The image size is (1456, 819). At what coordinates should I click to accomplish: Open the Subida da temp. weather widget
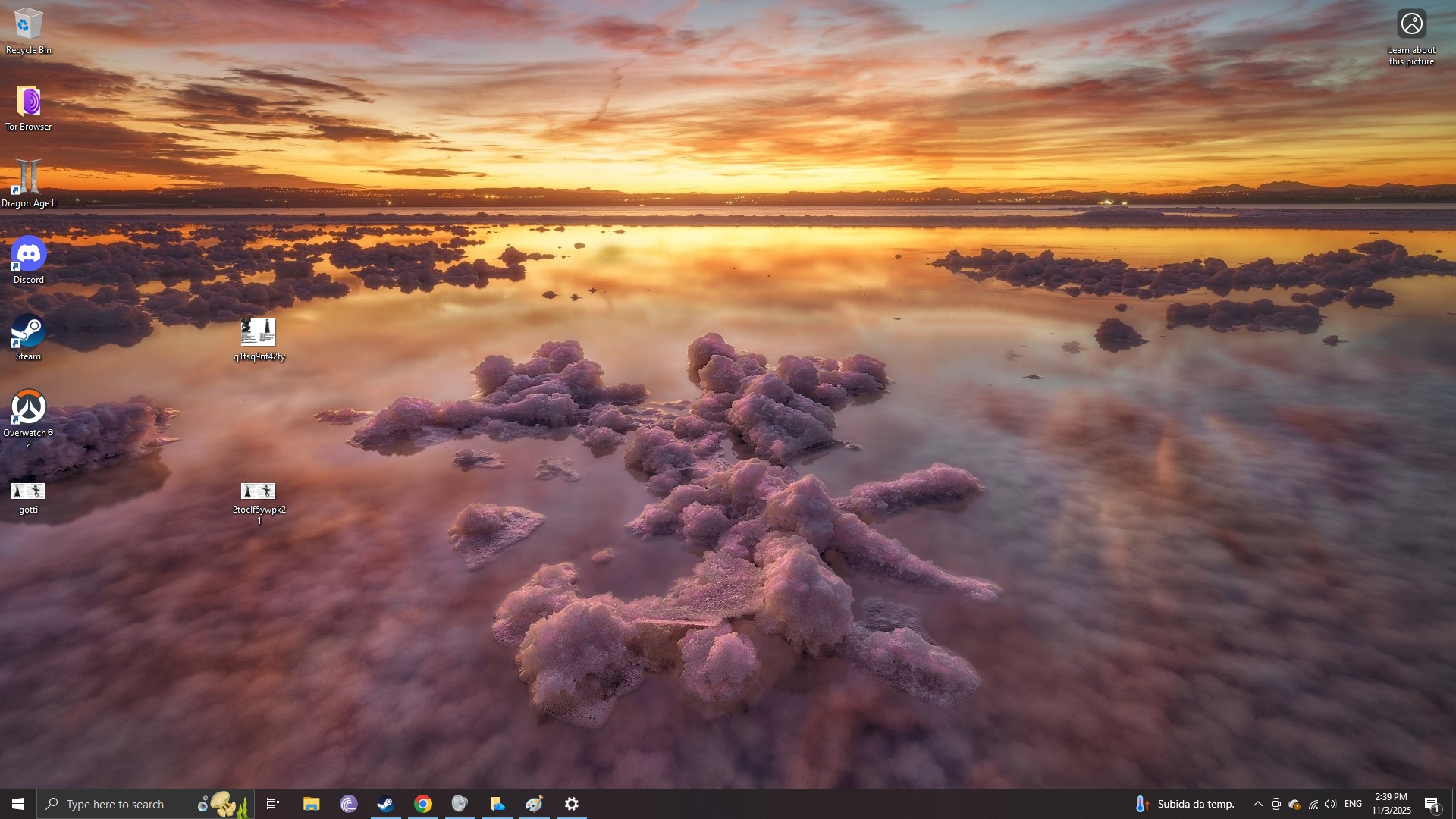coord(1185,804)
